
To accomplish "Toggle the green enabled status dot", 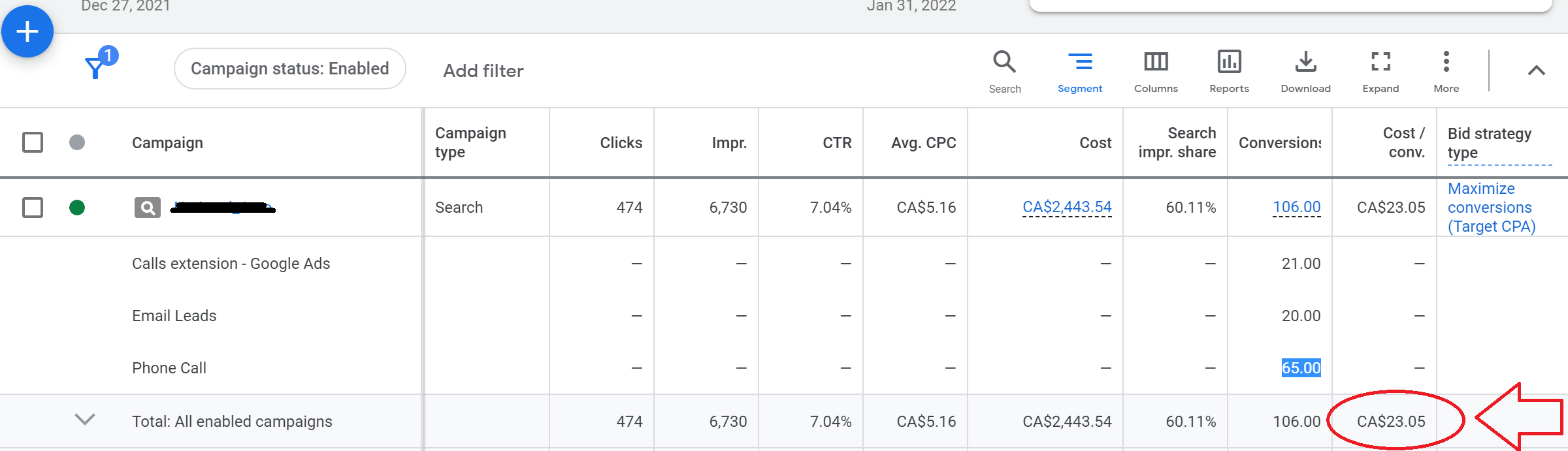I will (77, 208).
